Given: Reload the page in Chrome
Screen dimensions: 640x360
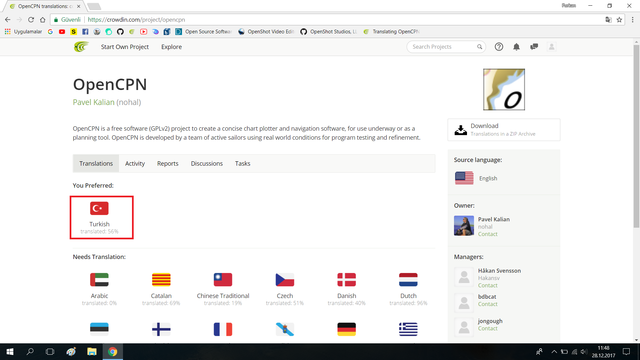Looking at the screenshot, I should click(x=31, y=20).
